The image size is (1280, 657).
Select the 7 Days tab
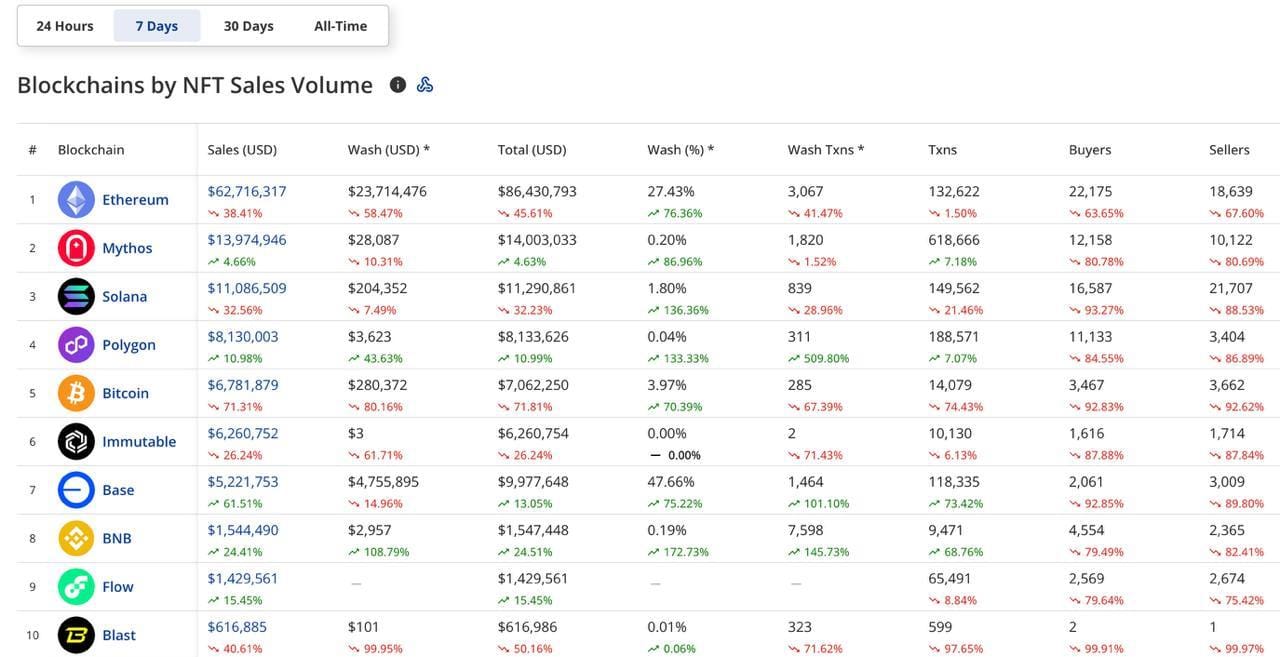click(x=157, y=26)
